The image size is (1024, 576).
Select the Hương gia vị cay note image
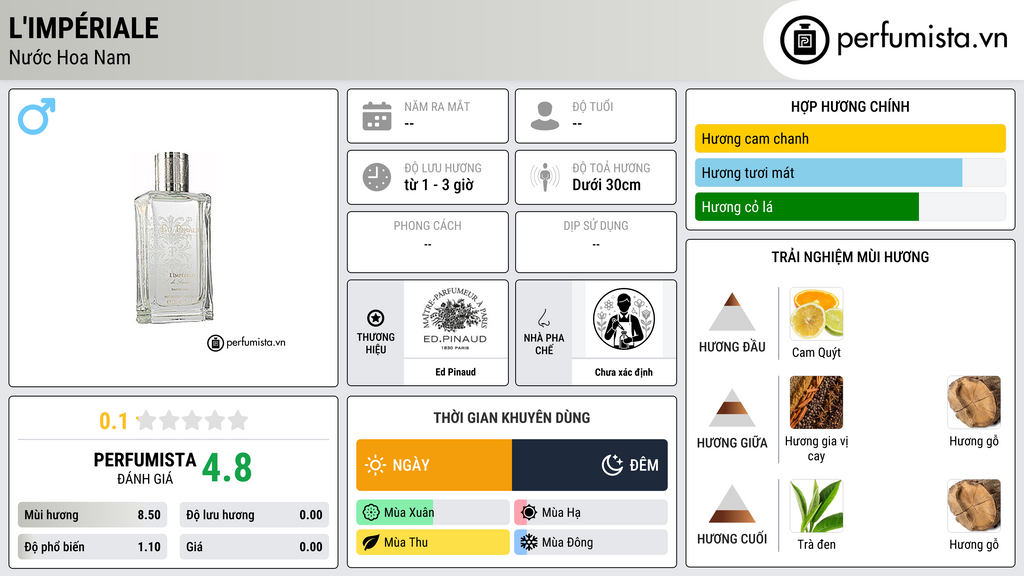[x=816, y=402]
